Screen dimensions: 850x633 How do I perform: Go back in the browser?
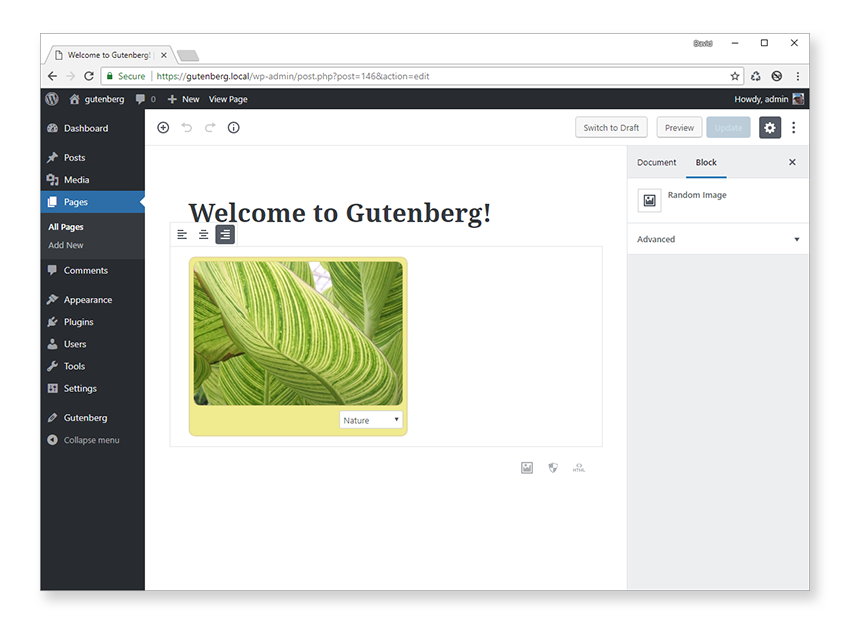tap(52, 76)
